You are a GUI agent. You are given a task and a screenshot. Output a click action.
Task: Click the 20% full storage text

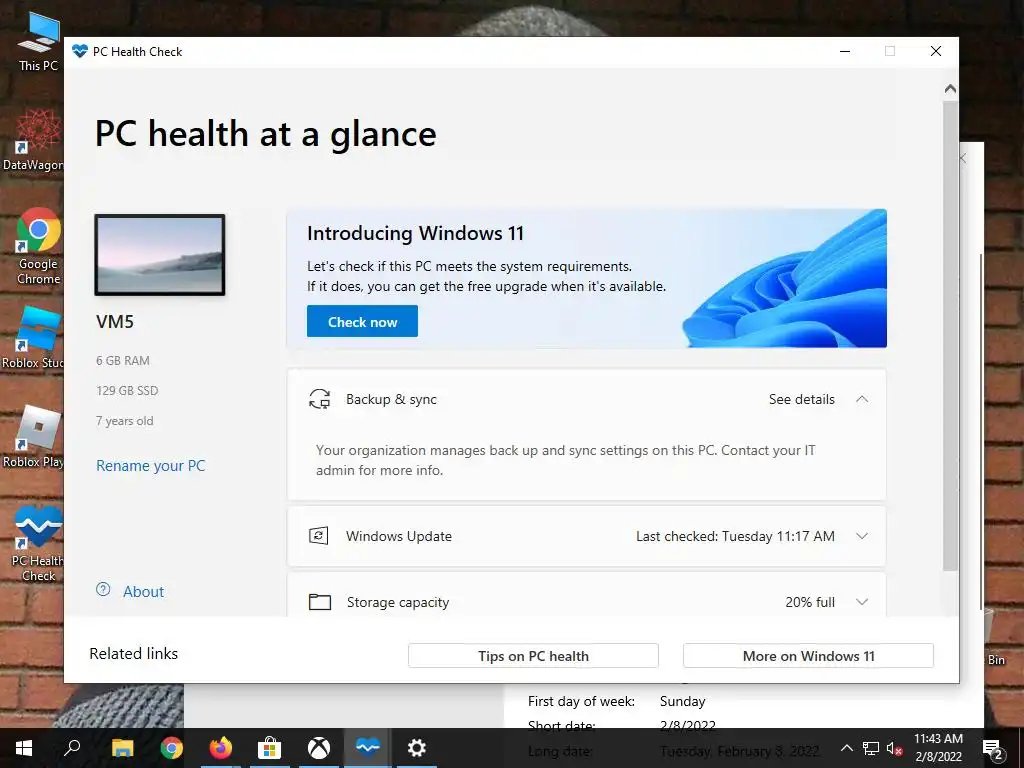810,602
